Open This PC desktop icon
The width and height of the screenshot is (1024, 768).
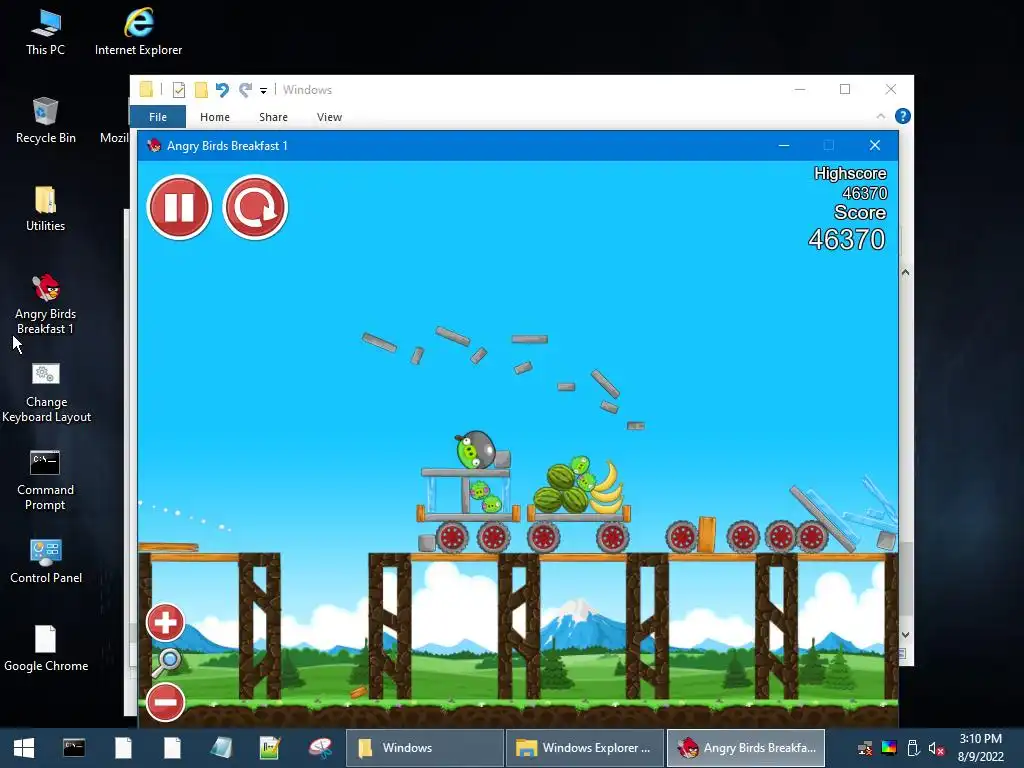click(45, 33)
